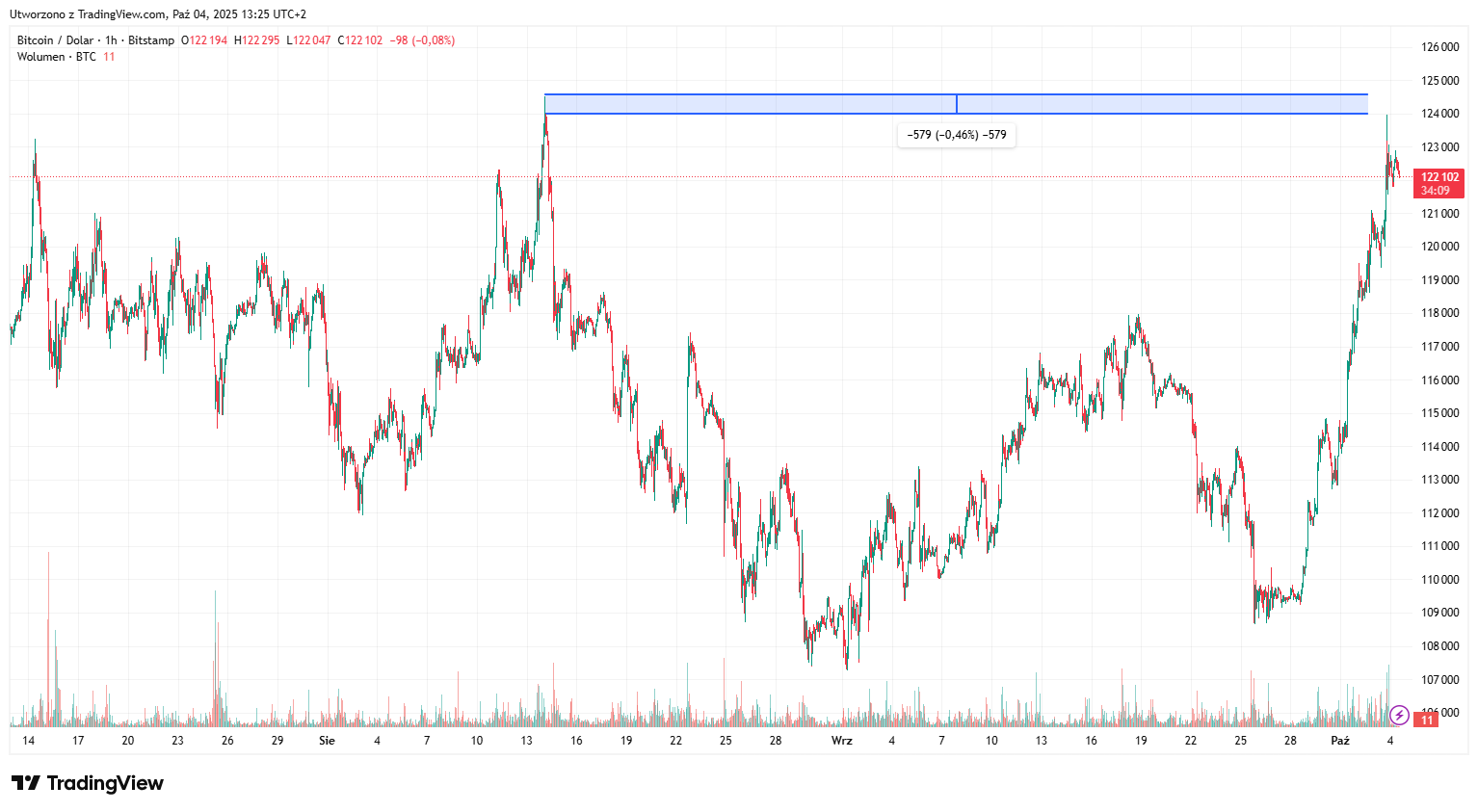Click the measurement tooltip showing −579 (−0,46%)

956,135
